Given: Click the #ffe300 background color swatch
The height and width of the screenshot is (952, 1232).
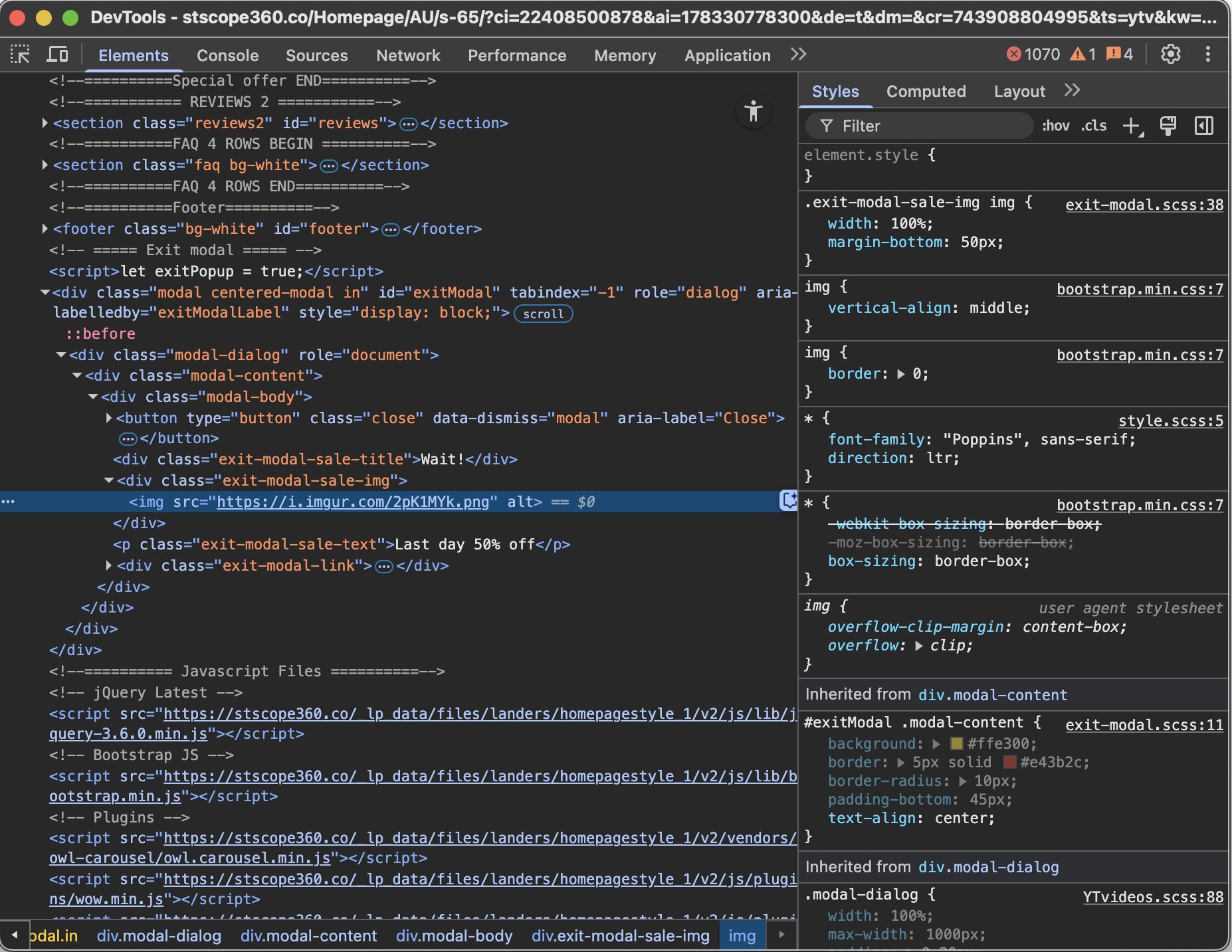Looking at the screenshot, I should (957, 743).
